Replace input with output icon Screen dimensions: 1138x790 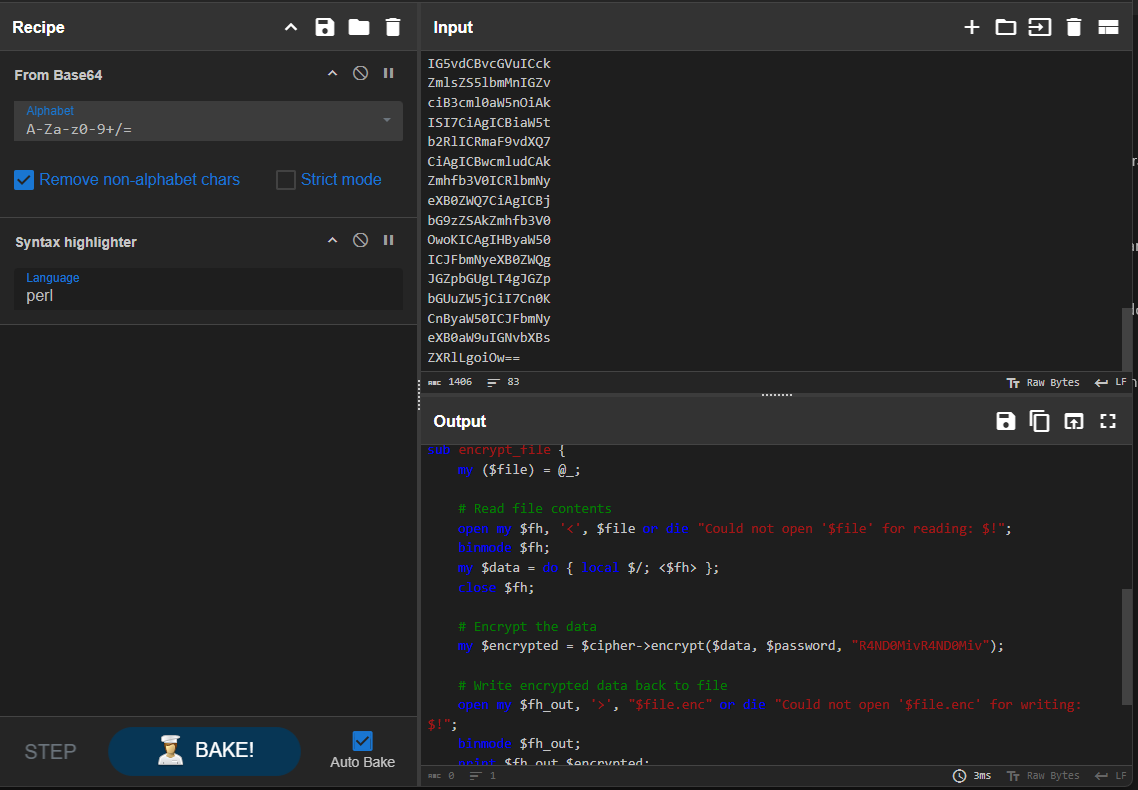(x=1073, y=421)
